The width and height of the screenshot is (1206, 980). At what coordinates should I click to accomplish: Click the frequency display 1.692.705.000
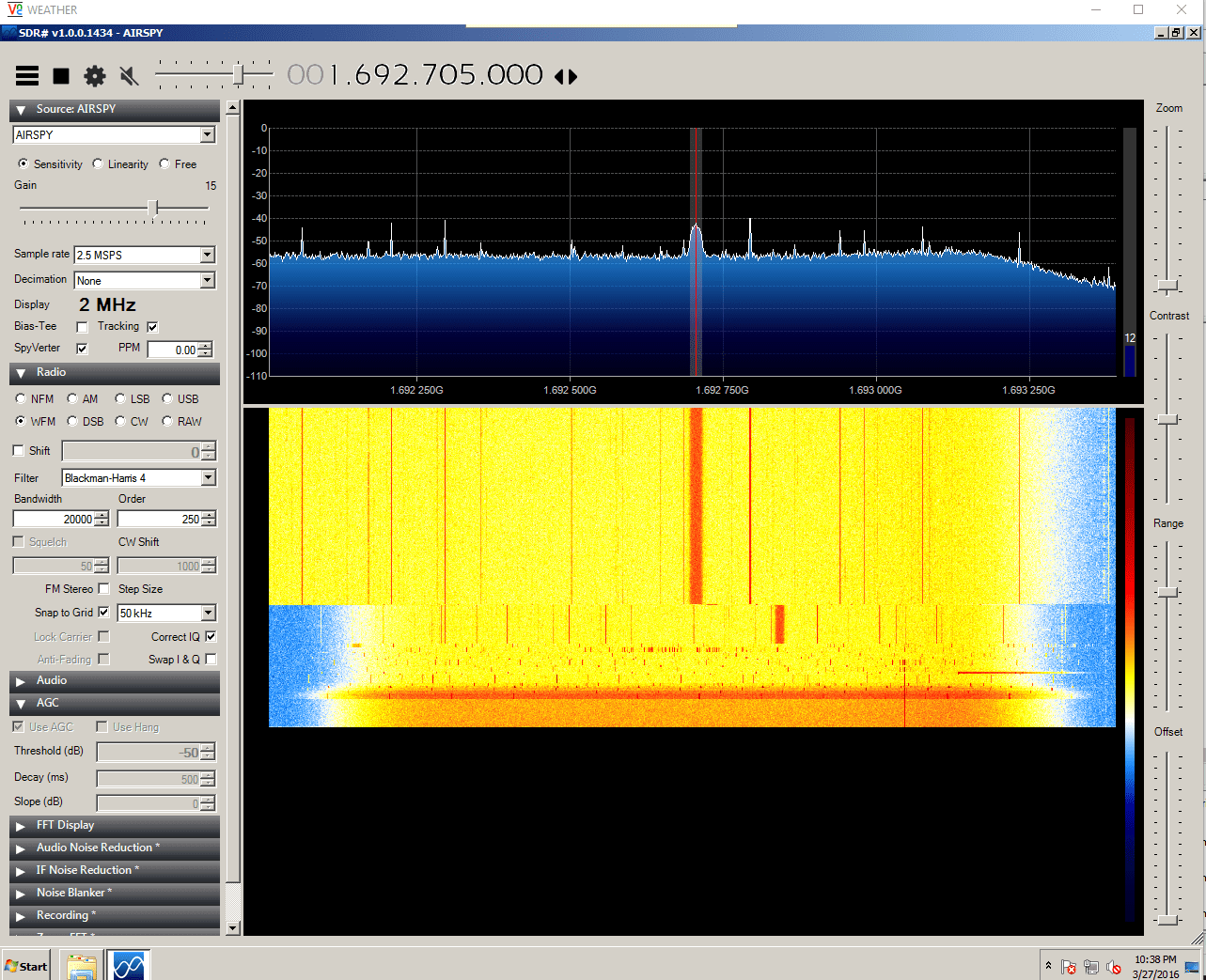415,75
